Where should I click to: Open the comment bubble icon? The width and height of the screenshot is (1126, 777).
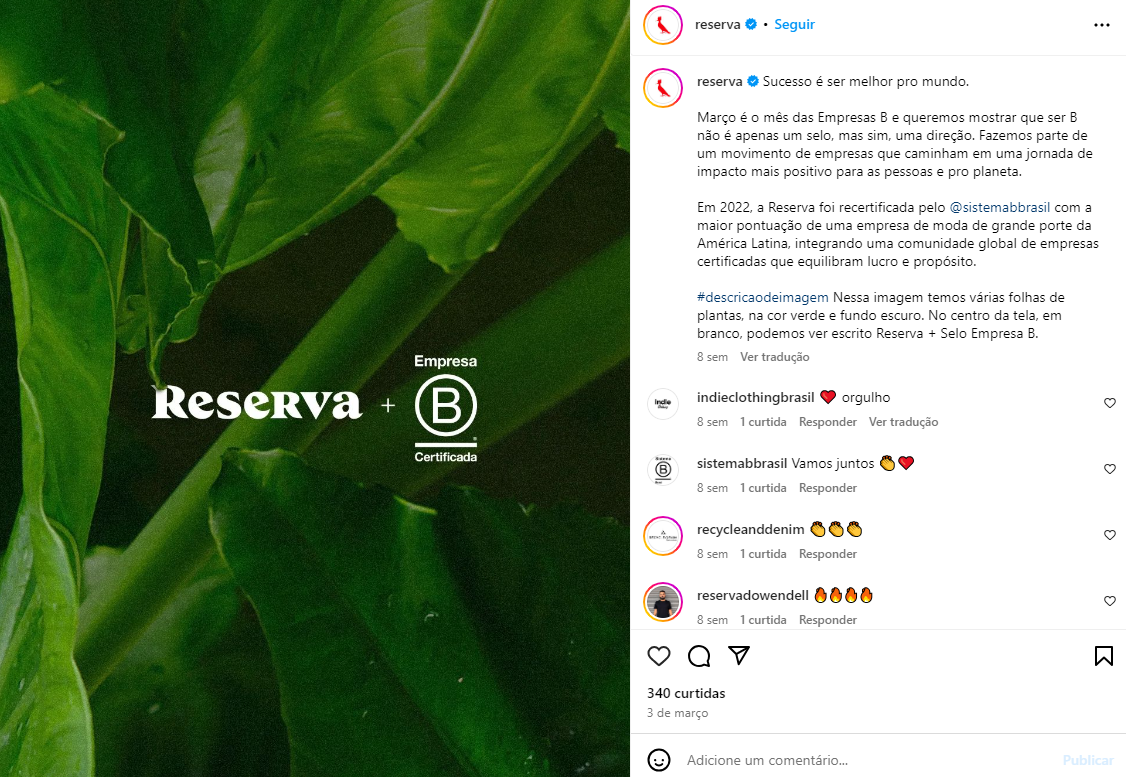[699, 656]
